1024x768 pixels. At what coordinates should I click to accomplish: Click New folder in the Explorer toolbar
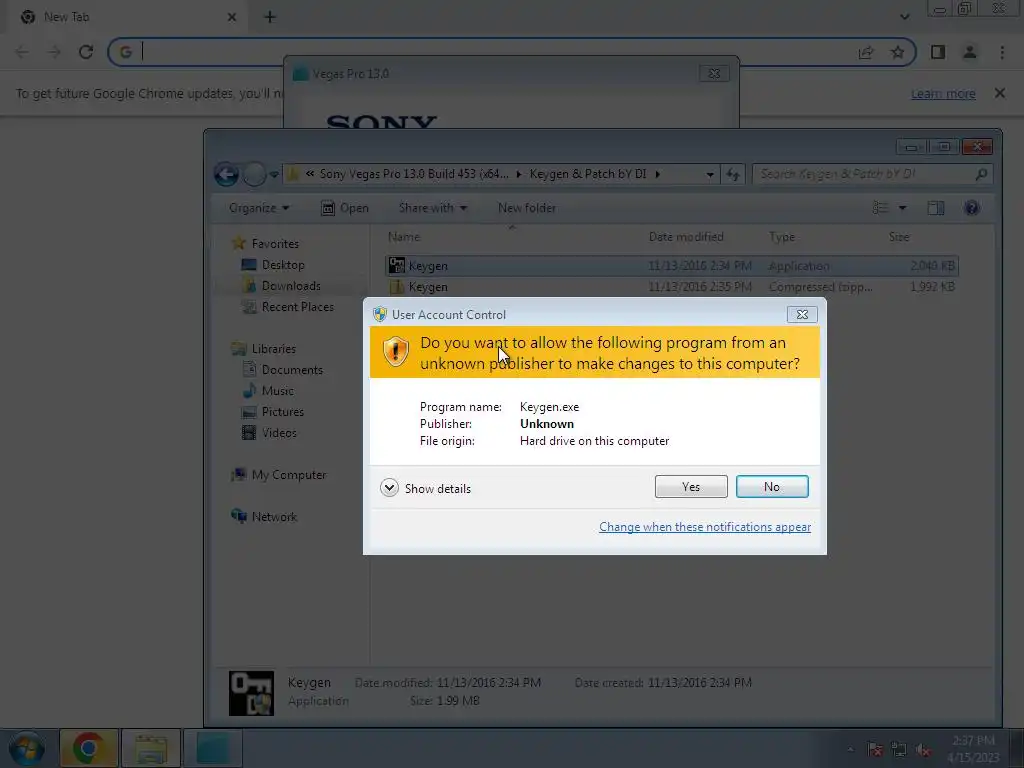pos(526,208)
